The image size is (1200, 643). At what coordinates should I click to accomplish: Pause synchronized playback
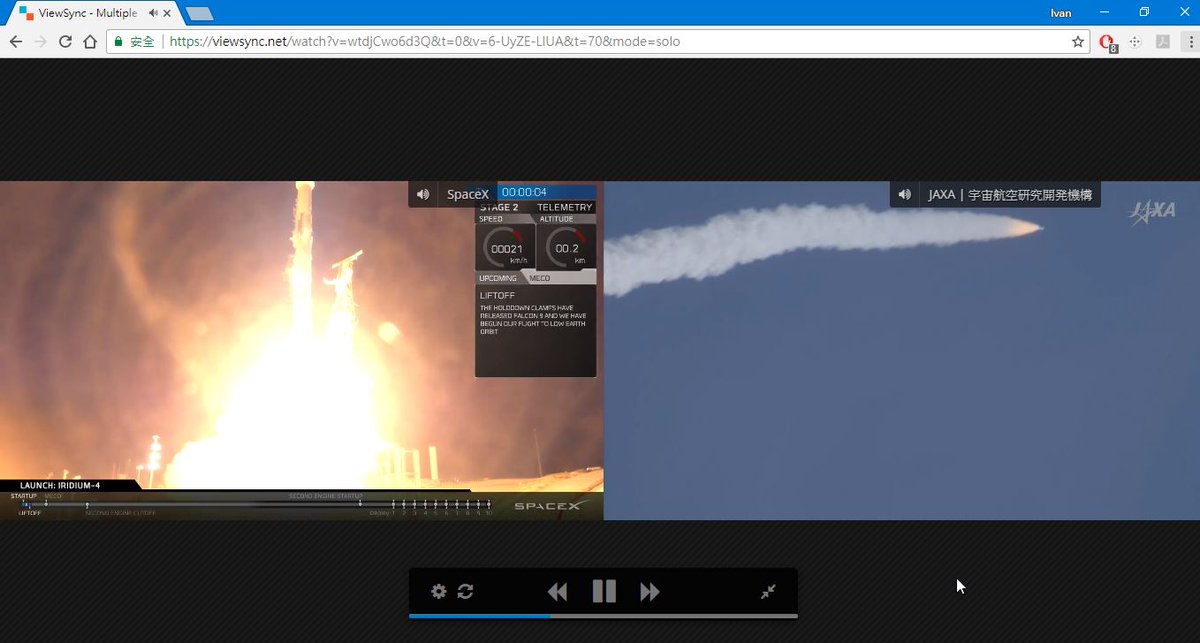(604, 591)
